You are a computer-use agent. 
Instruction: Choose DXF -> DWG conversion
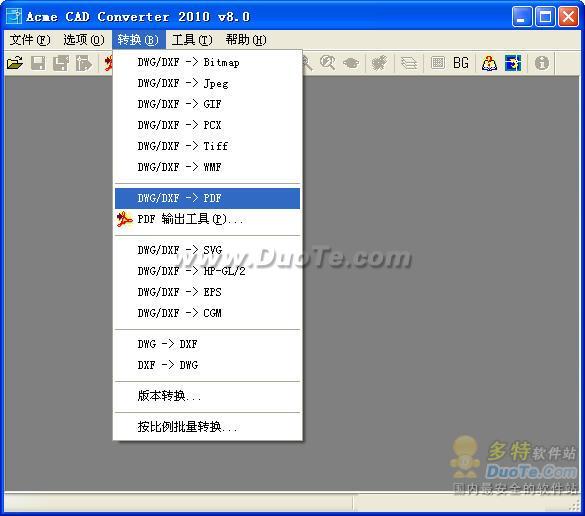pyautogui.click(x=207, y=365)
